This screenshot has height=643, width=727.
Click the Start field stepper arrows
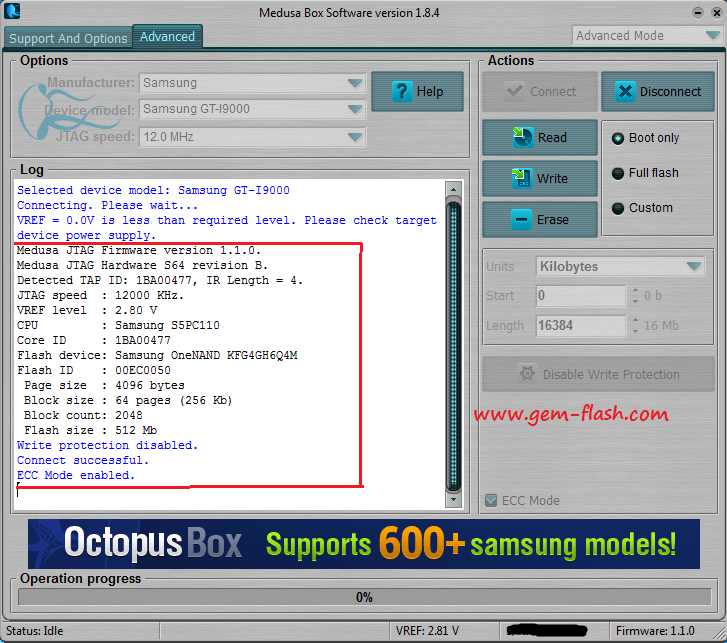[635, 295]
